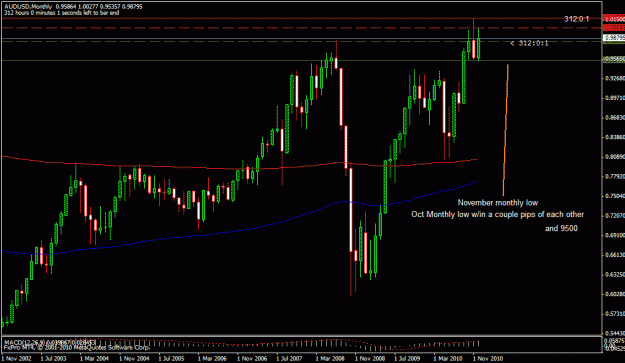Screen dimensions: 625x363
Task: Click the '1 Jul 2007' date label
Action: (x=289, y=359)
